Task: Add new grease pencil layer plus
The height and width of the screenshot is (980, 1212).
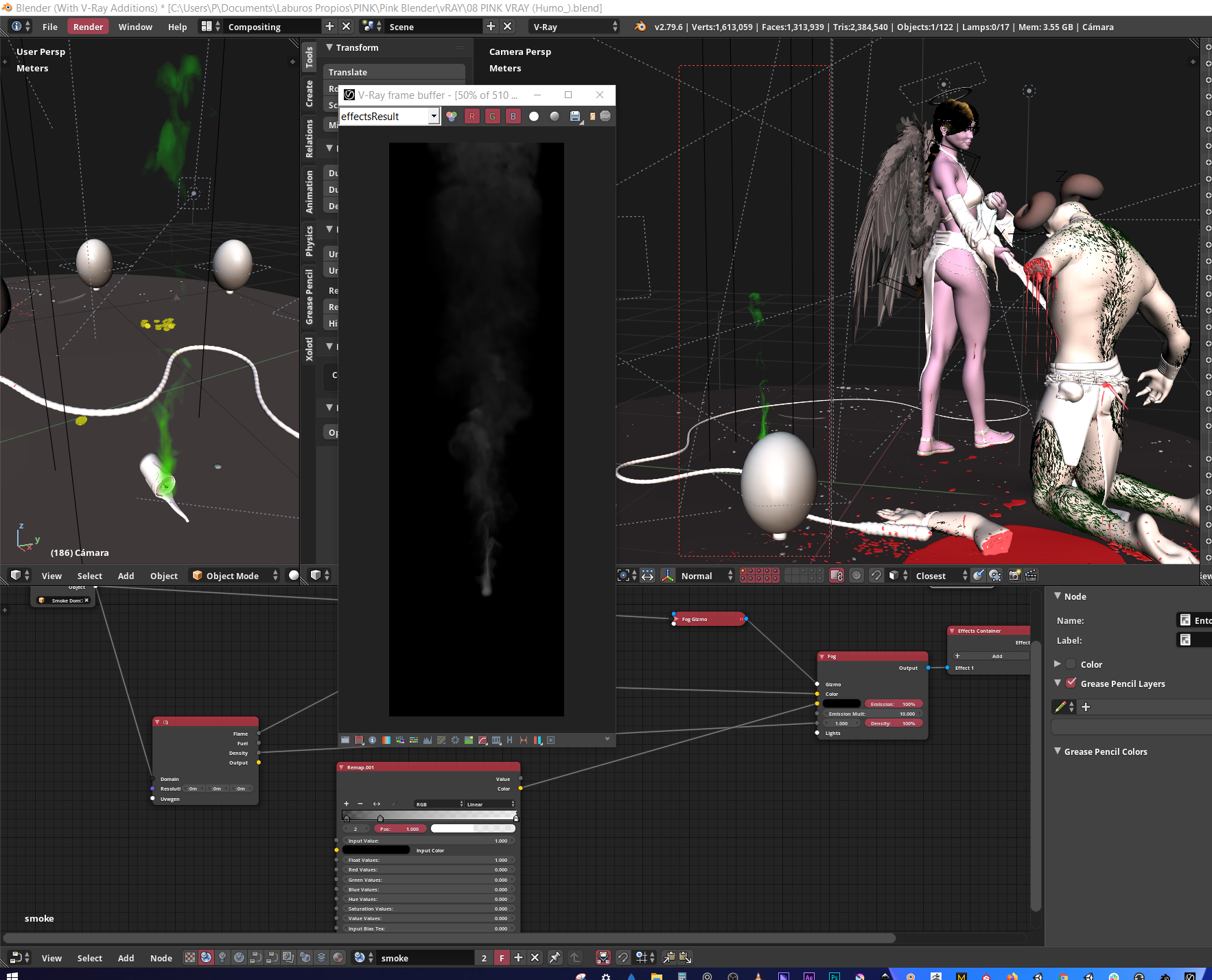Action: [x=1086, y=707]
